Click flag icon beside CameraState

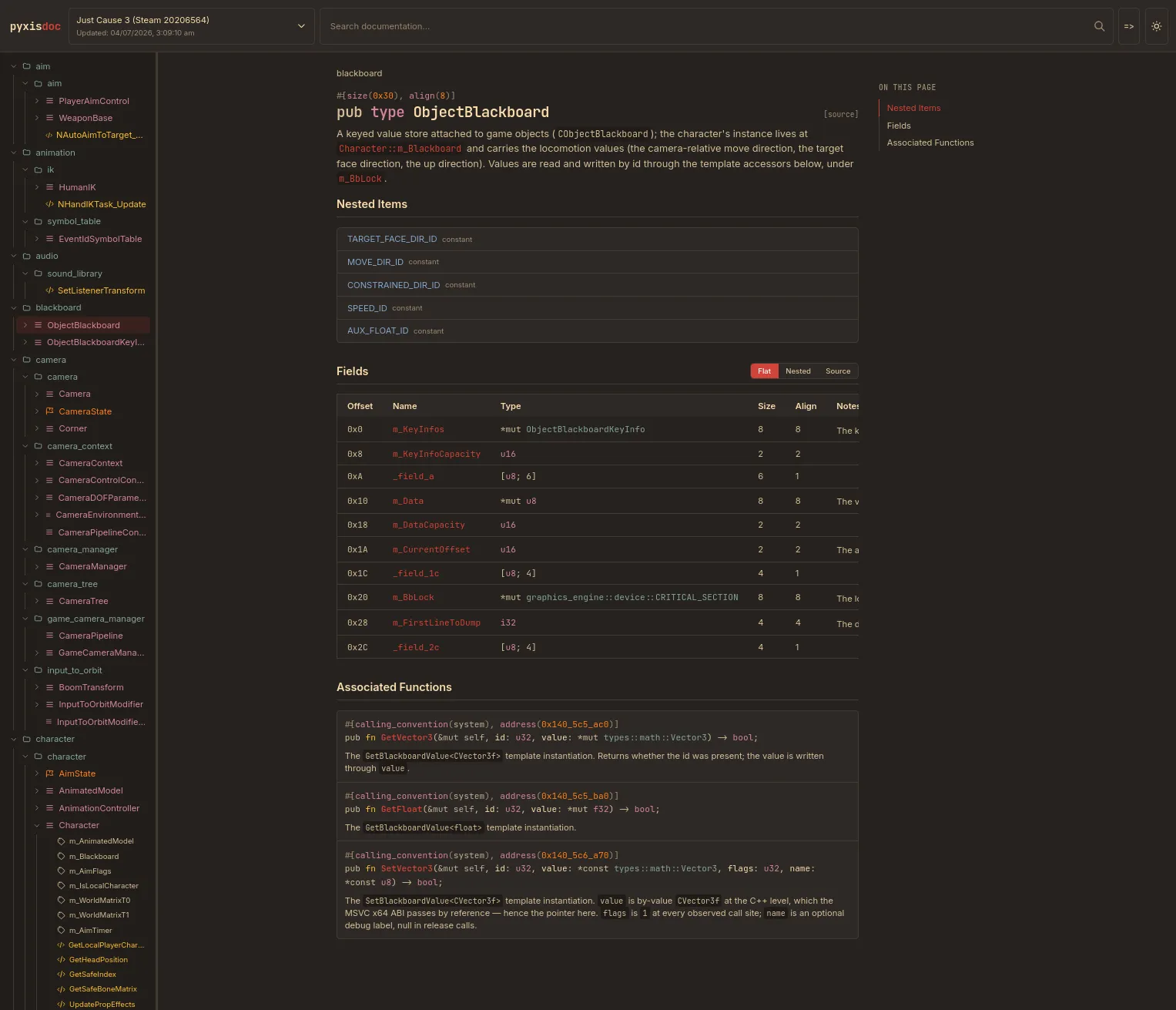(x=50, y=411)
